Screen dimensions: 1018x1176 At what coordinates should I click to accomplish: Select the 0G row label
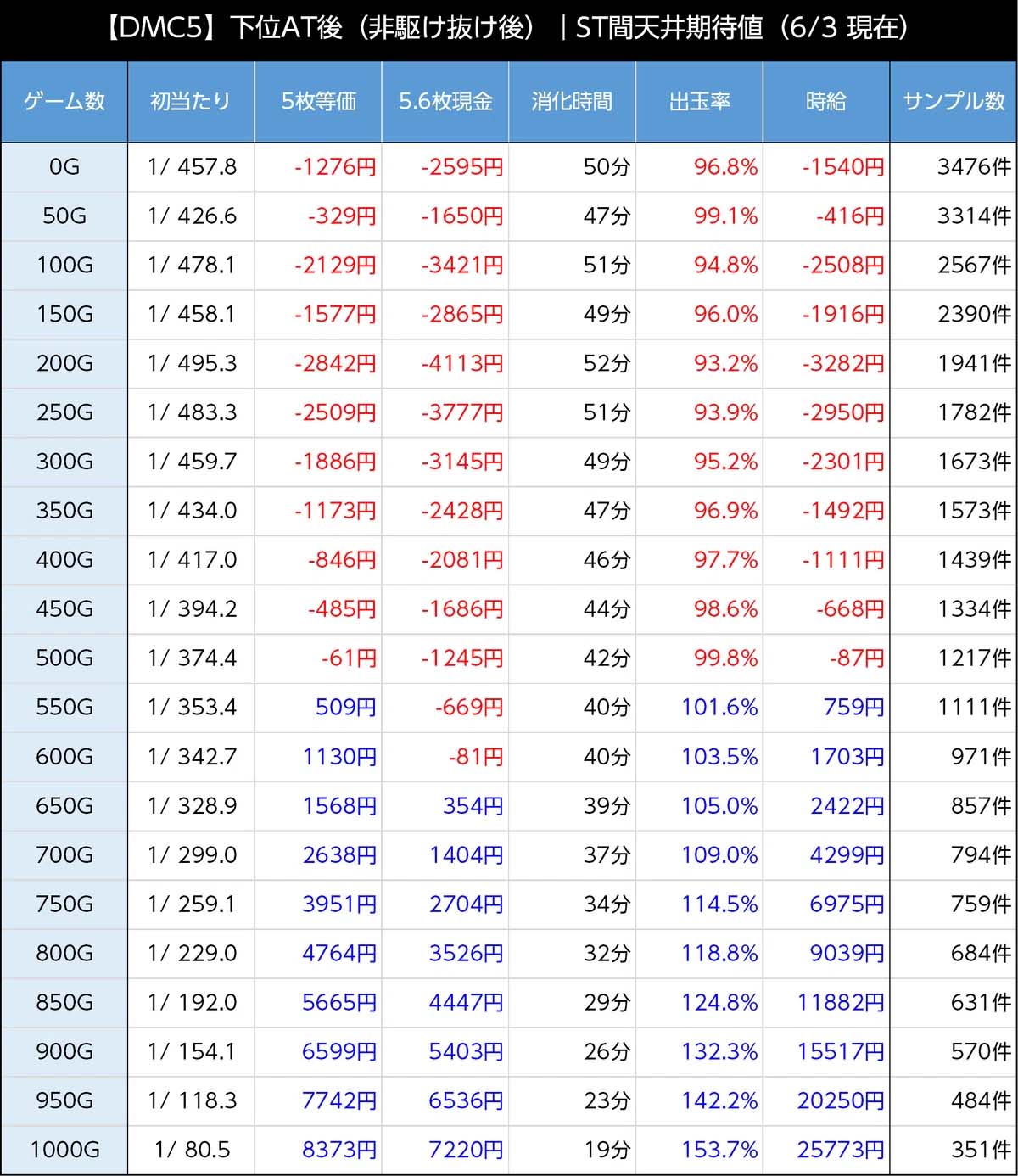click(64, 167)
